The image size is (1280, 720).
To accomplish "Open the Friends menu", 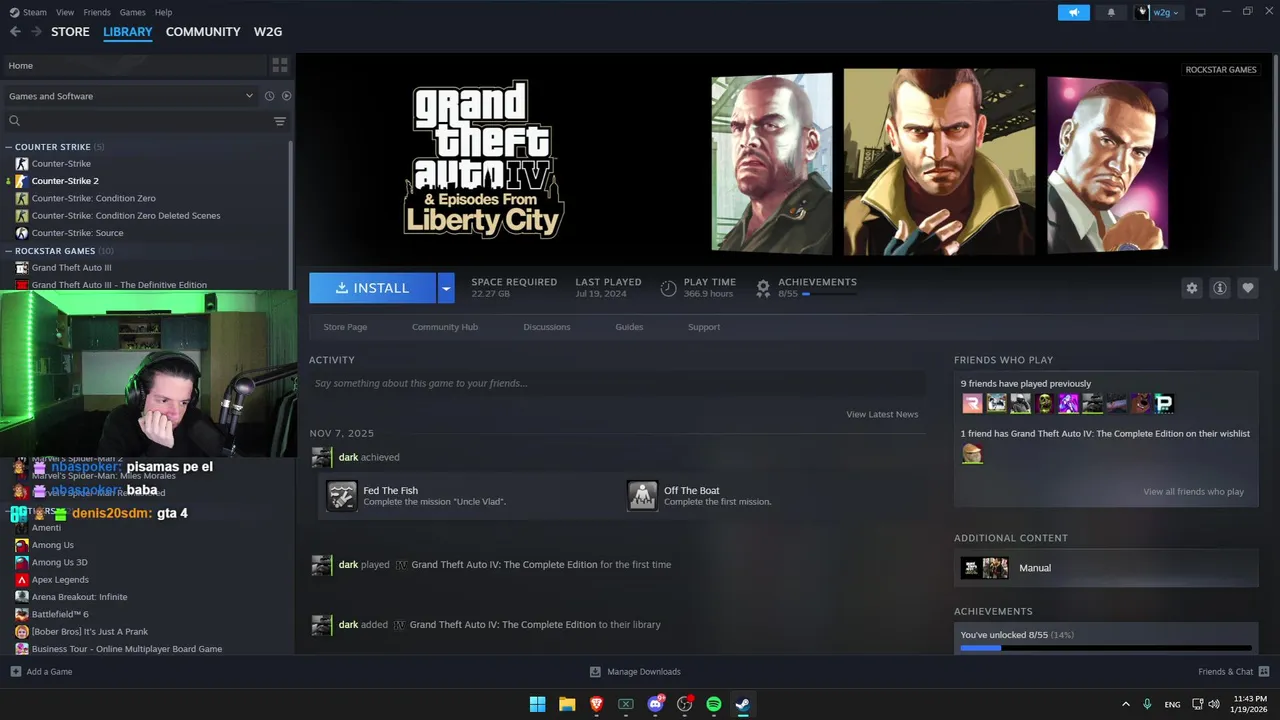I will [97, 12].
